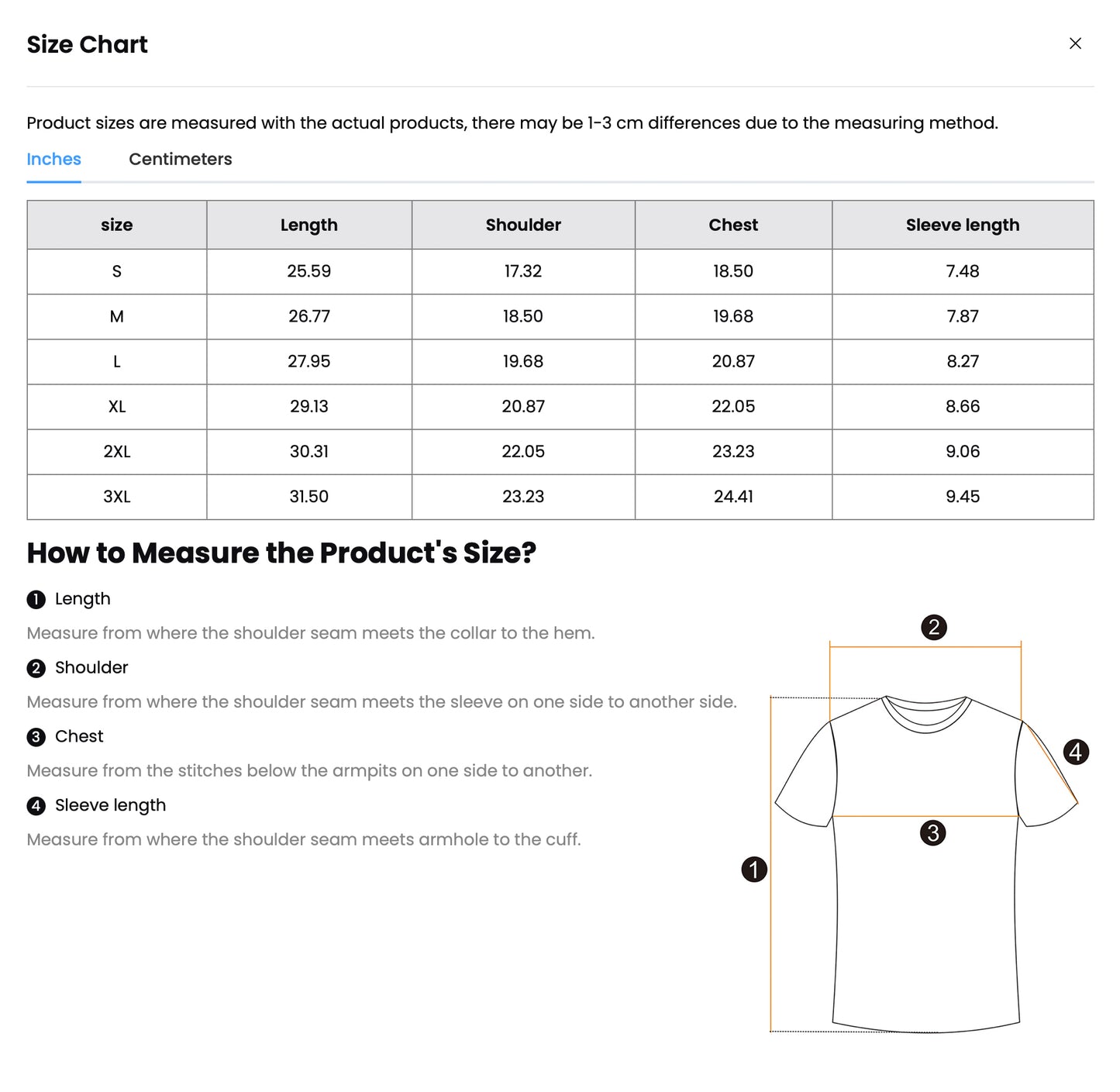Select the XL chest value 22.05
The width and height of the screenshot is (1120, 1092).
point(732,406)
